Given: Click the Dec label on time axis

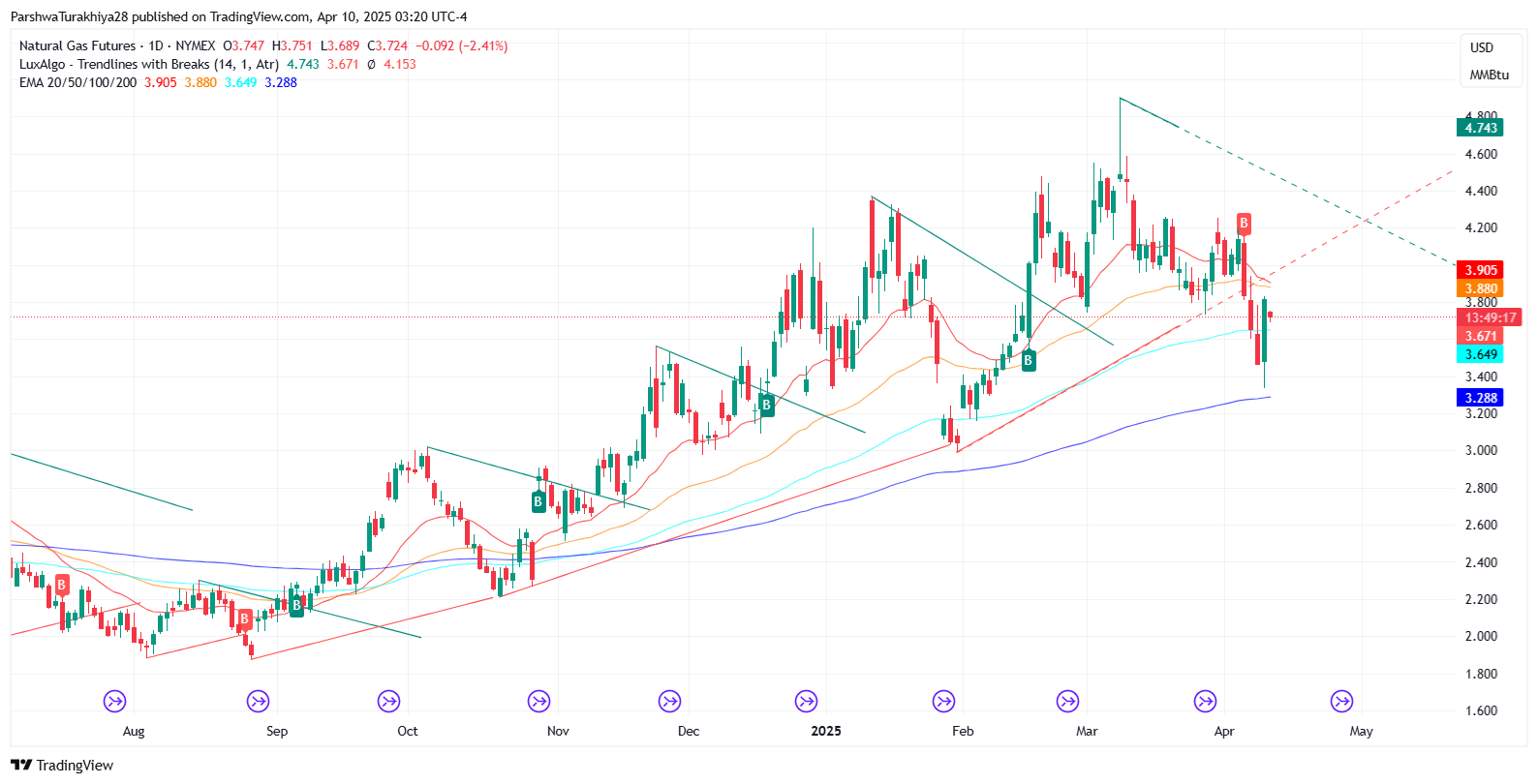Looking at the screenshot, I should pyautogui.click(x=689, y=731).
